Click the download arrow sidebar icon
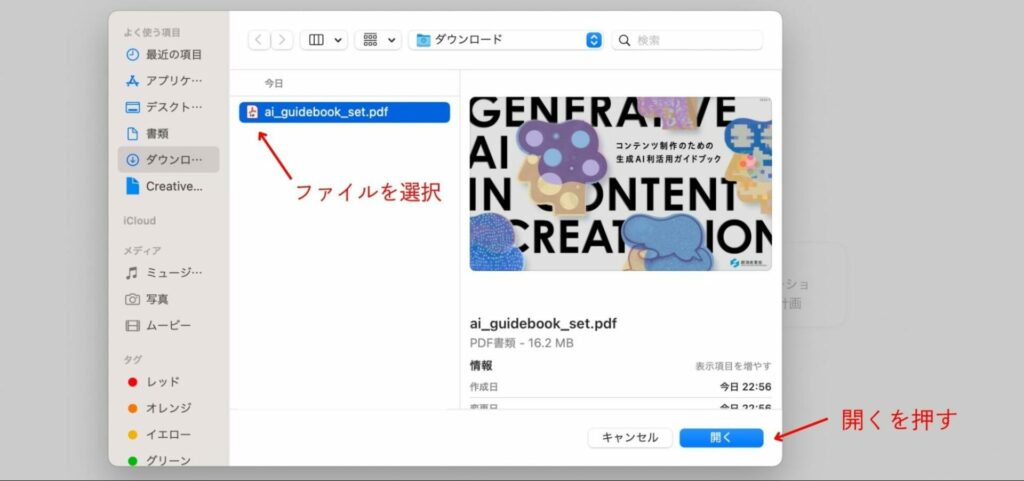The width and height of the screenshot is (1024, 481). pos(133,159)
